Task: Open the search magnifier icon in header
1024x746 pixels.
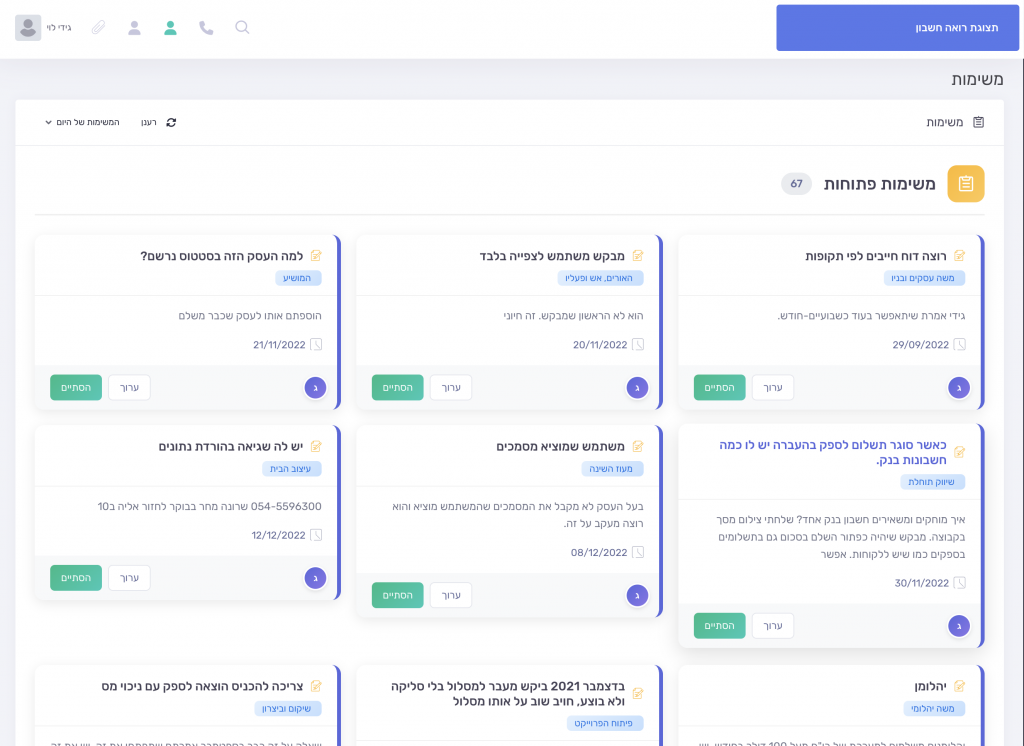Action: point(242,27)
